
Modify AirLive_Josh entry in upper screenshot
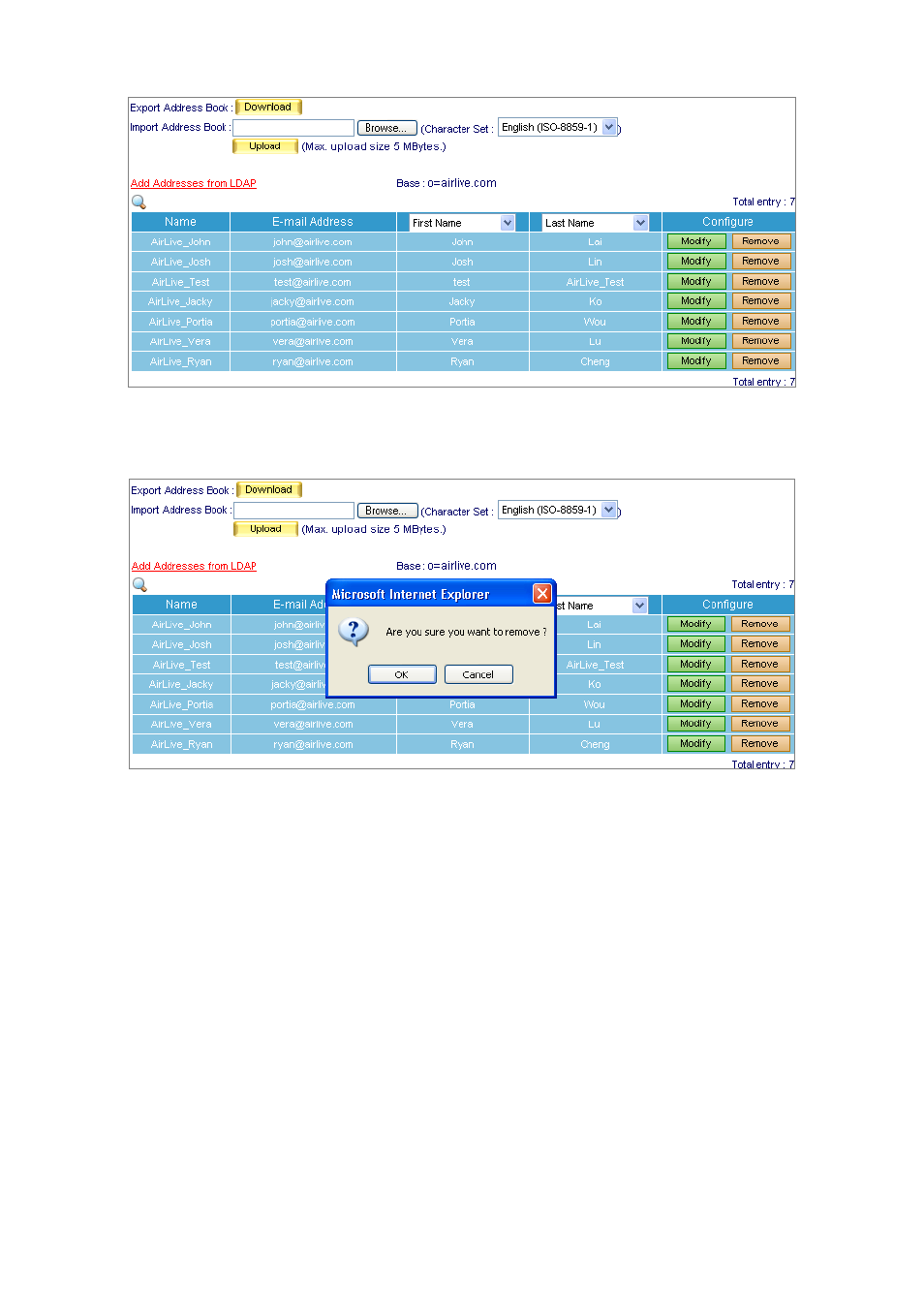(x=696, y=262)
